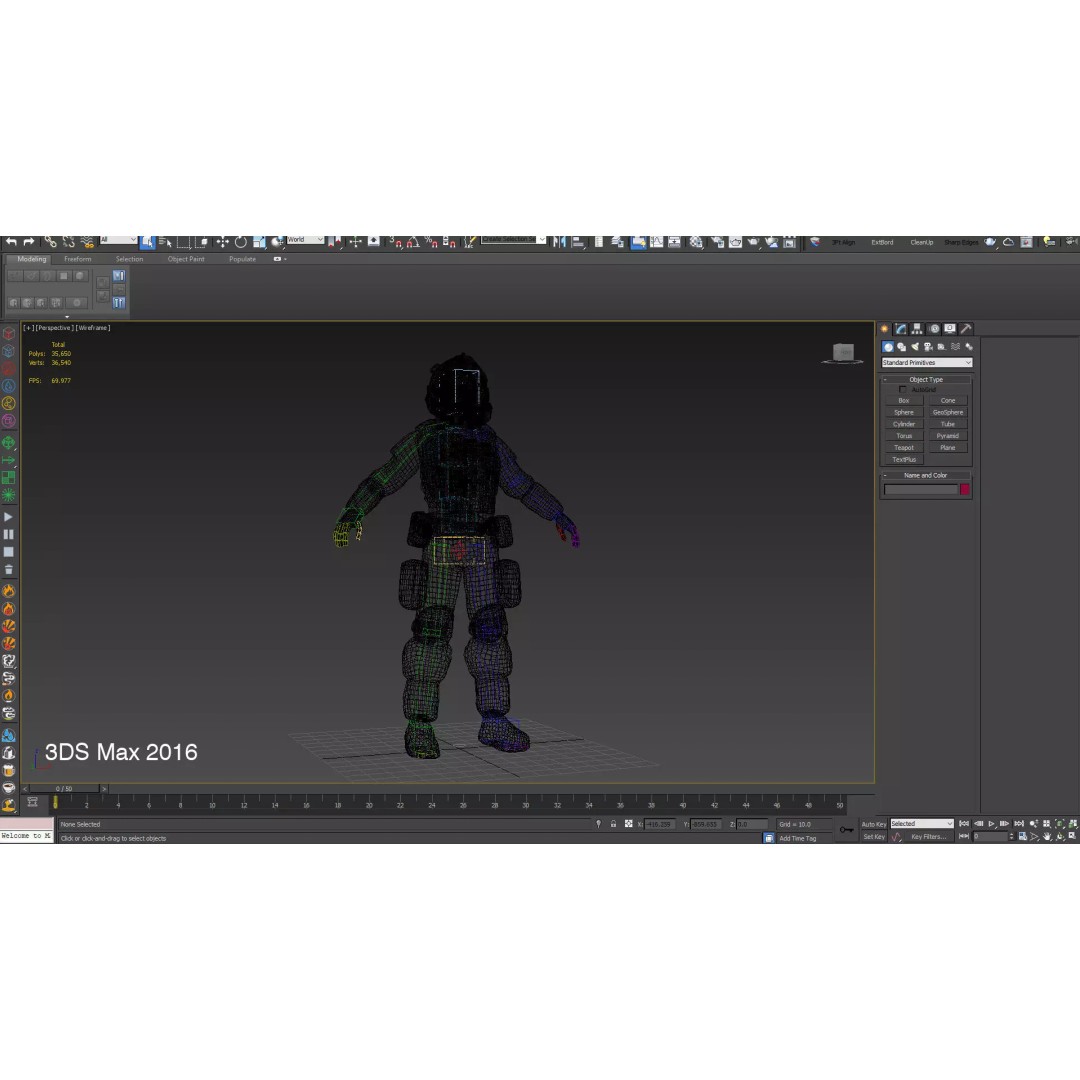Screen dimensions: 1080x1080
Task: Open the Create panel star tab
Action: [x=884, y=329]
